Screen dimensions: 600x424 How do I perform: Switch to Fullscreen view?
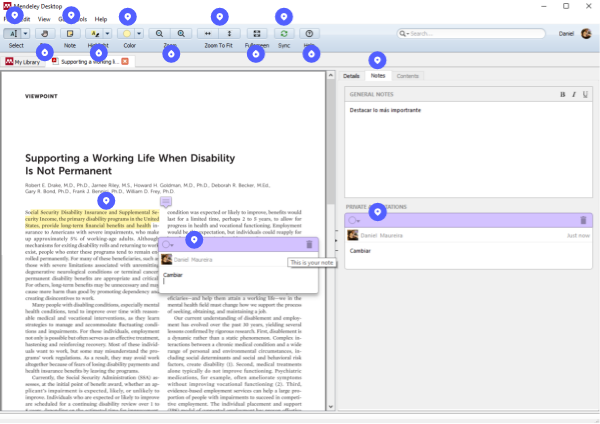[x=257, y=33]
